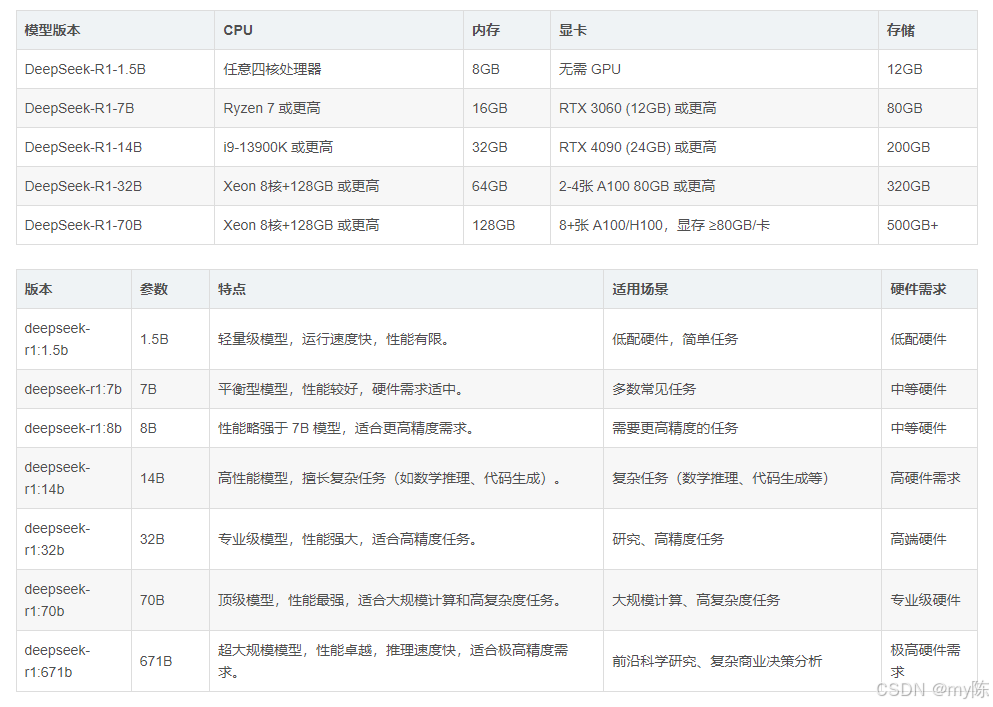Click the '模型版本' column header
This screenshot has height=707, width=993.
click(x=115, y=30)
